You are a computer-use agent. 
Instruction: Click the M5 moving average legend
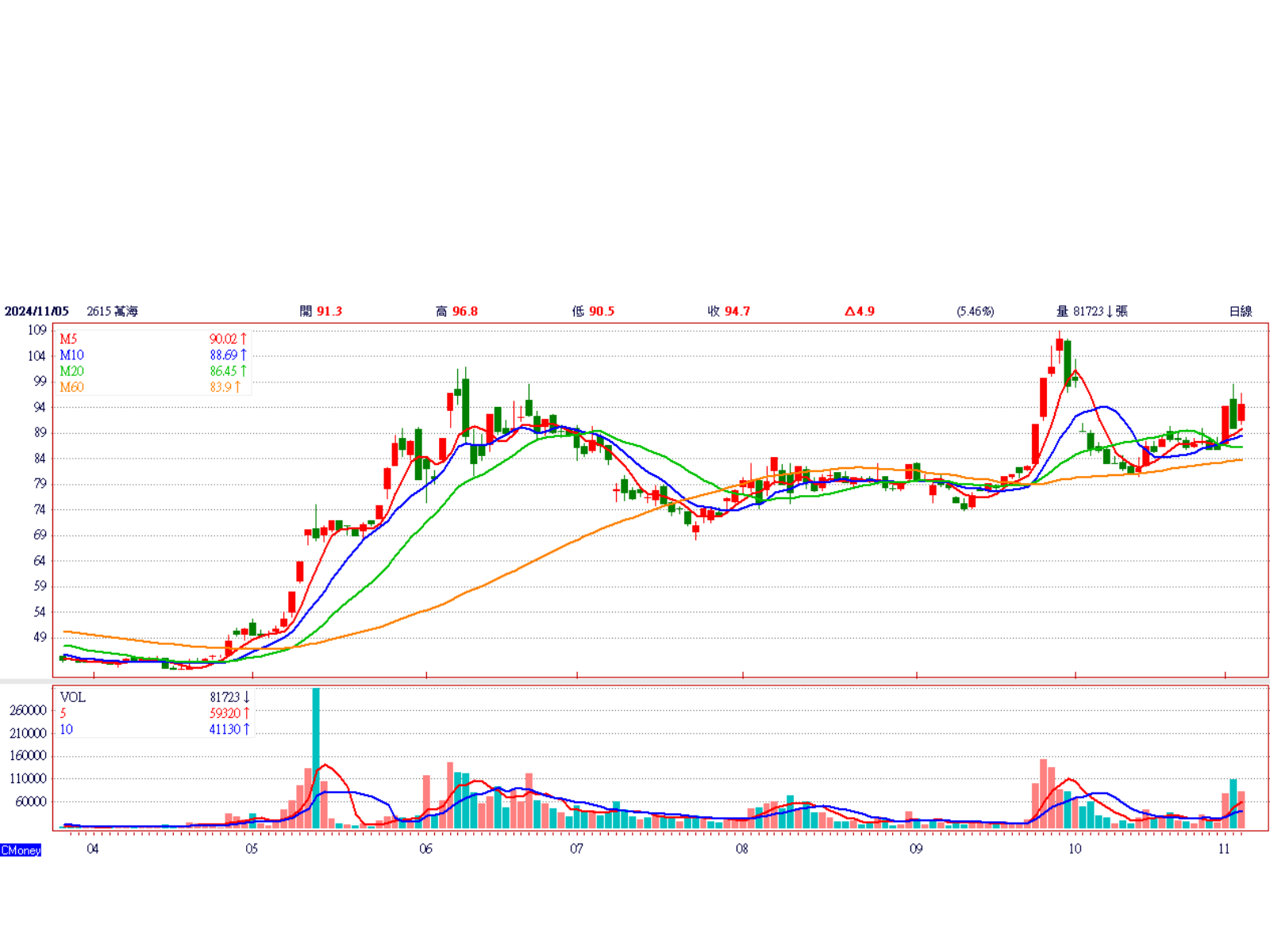click(x=68, y=339)
